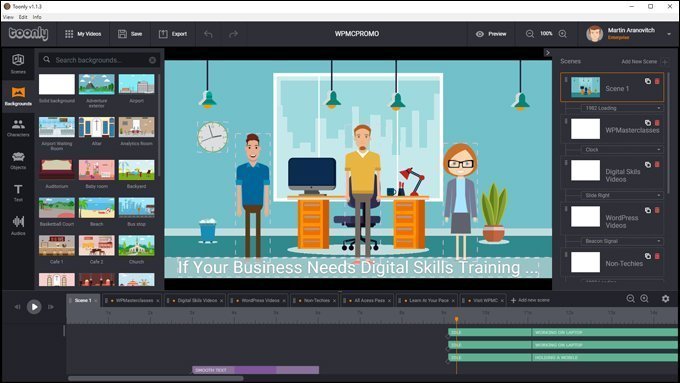
Task: Export the video
Action: [173, 34]
